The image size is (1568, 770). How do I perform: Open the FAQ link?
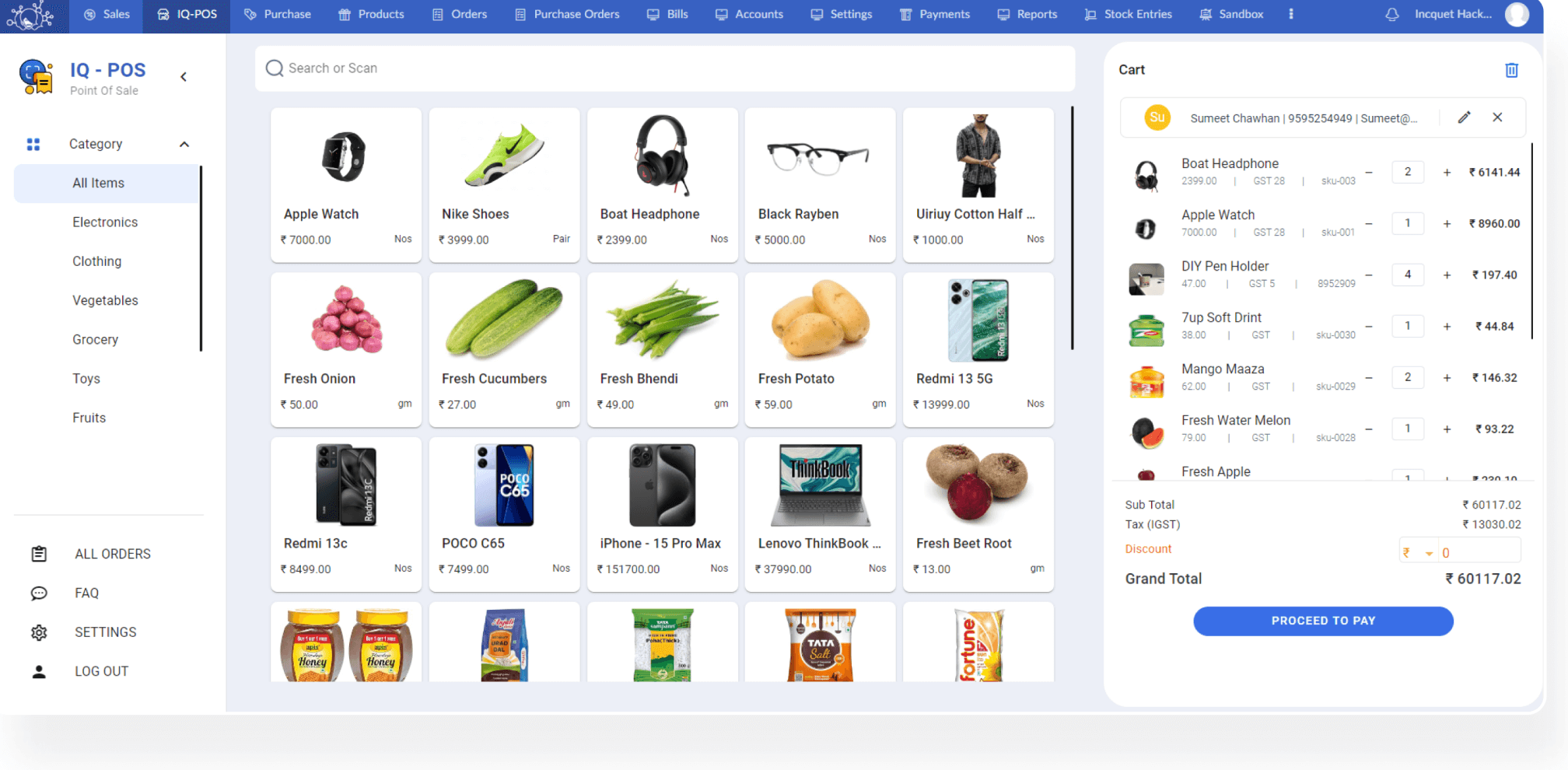click(86, 593)
